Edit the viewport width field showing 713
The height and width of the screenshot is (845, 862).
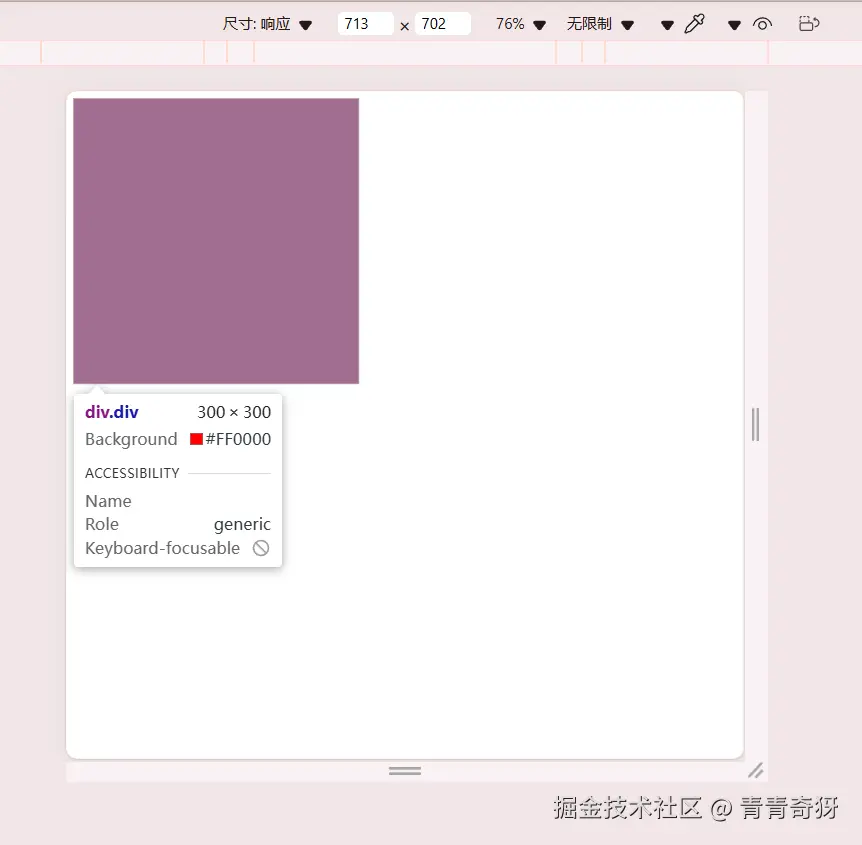pyautogui.click(x=366, y=24)
